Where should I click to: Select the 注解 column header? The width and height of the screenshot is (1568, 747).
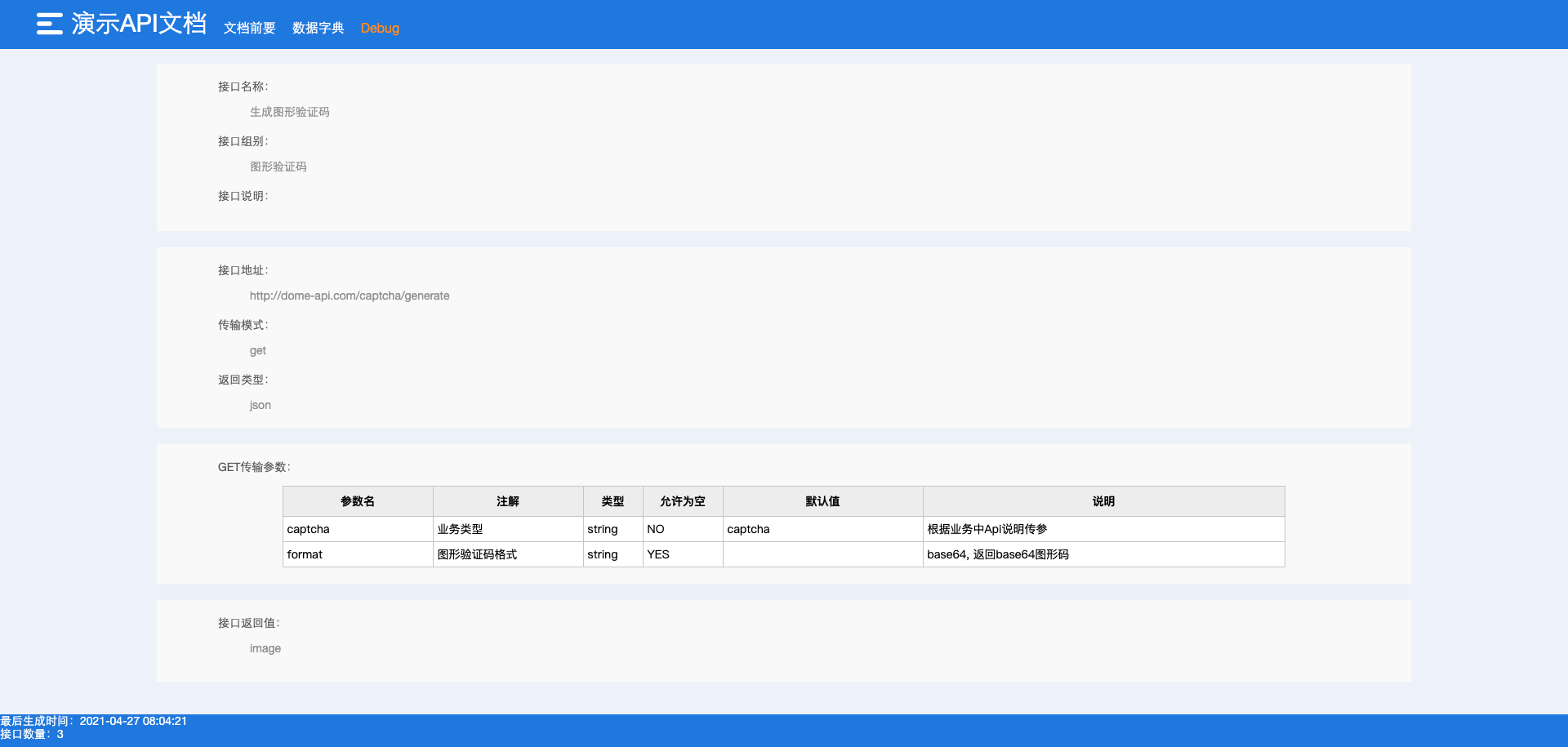pos(508,501)
